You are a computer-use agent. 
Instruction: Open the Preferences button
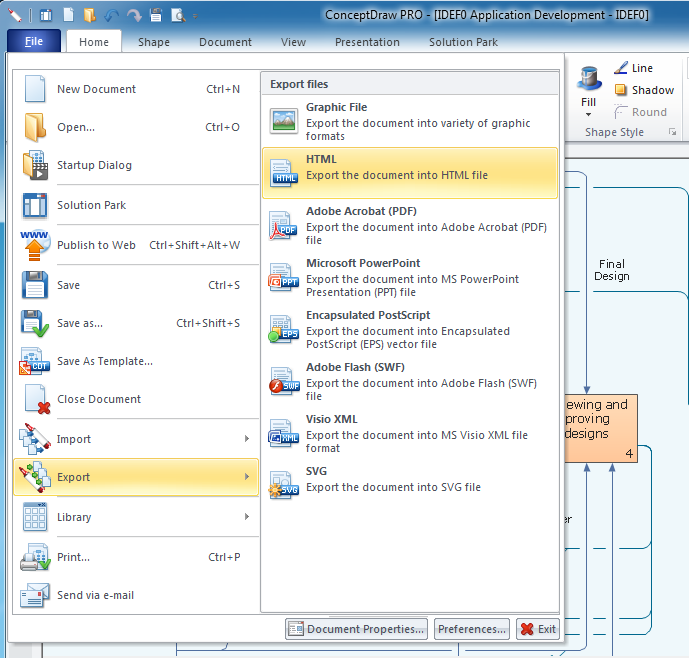pos(472,629)
